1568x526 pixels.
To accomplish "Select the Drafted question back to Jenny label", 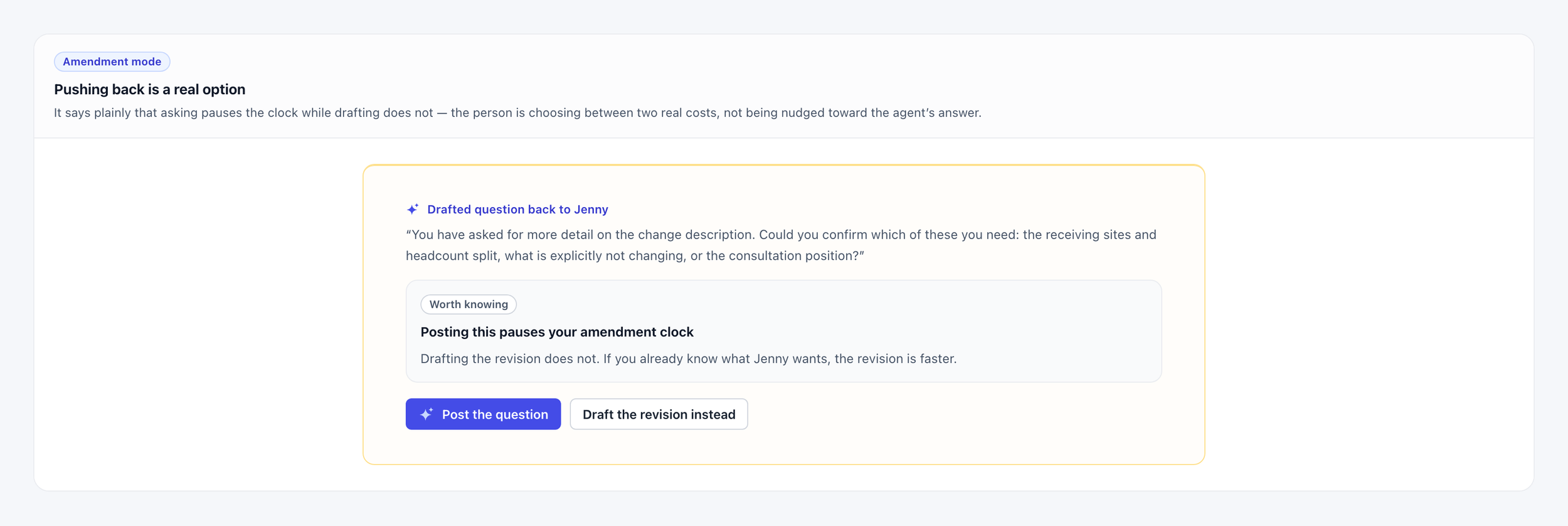I will point(517,210).
